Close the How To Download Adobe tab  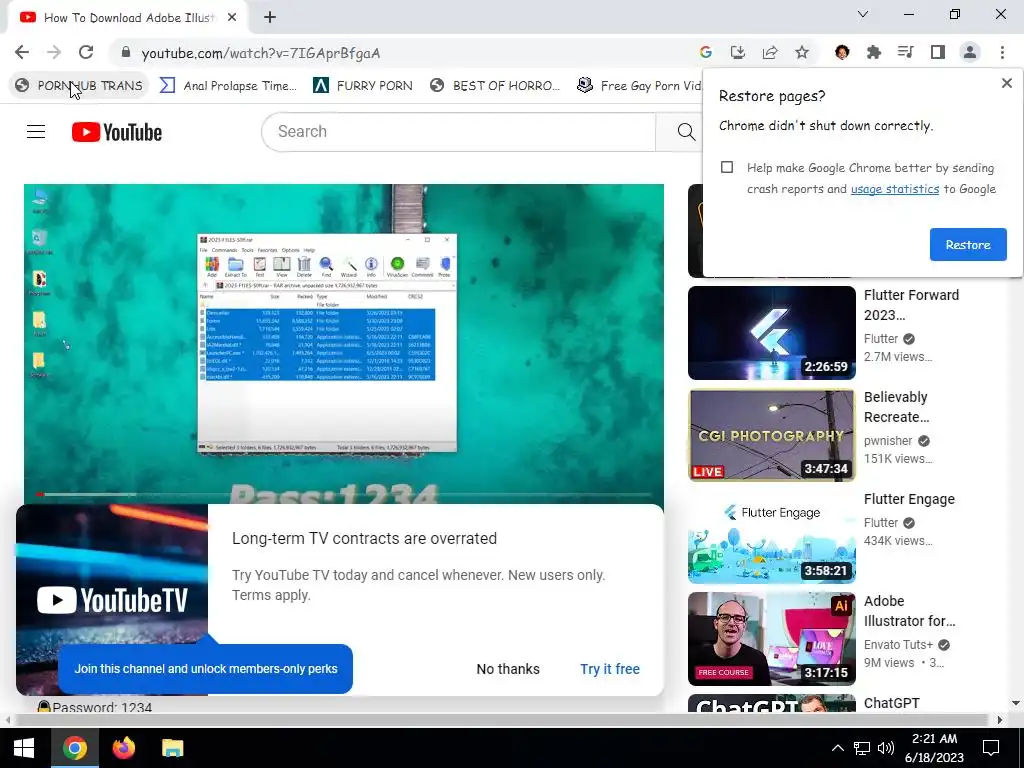click(x=232, y=18)
